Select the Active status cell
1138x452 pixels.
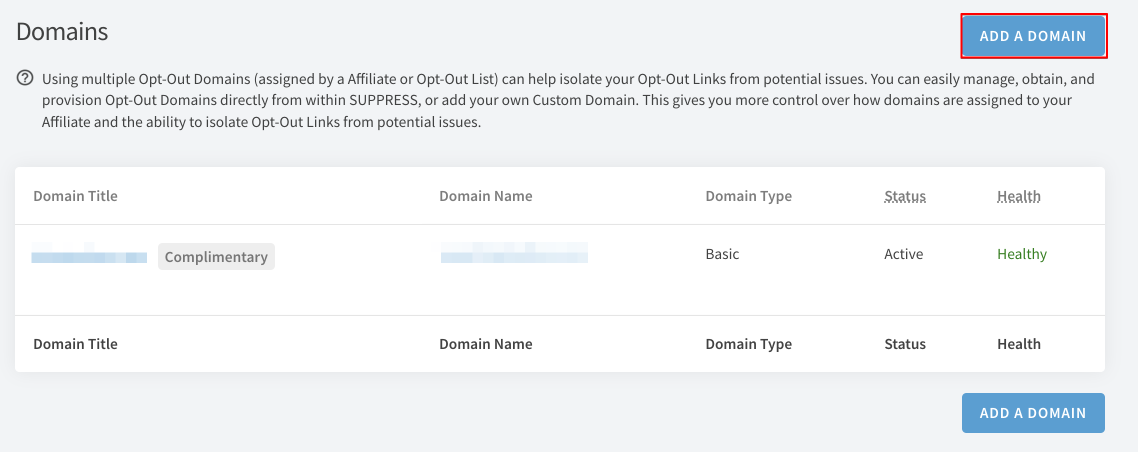904,254
